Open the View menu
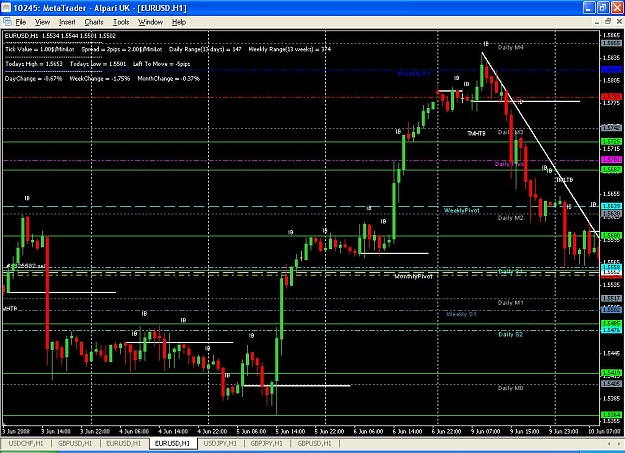625x453 pixels. click(x=42, y=22)
